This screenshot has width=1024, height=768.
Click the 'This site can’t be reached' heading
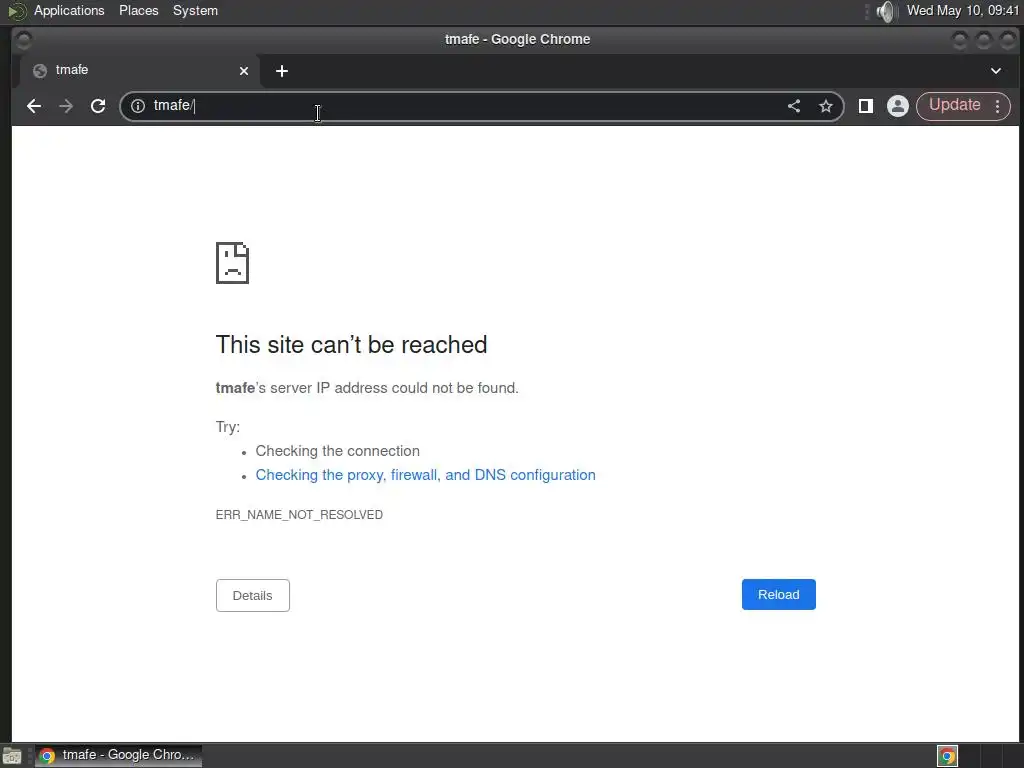coord(351,345)
